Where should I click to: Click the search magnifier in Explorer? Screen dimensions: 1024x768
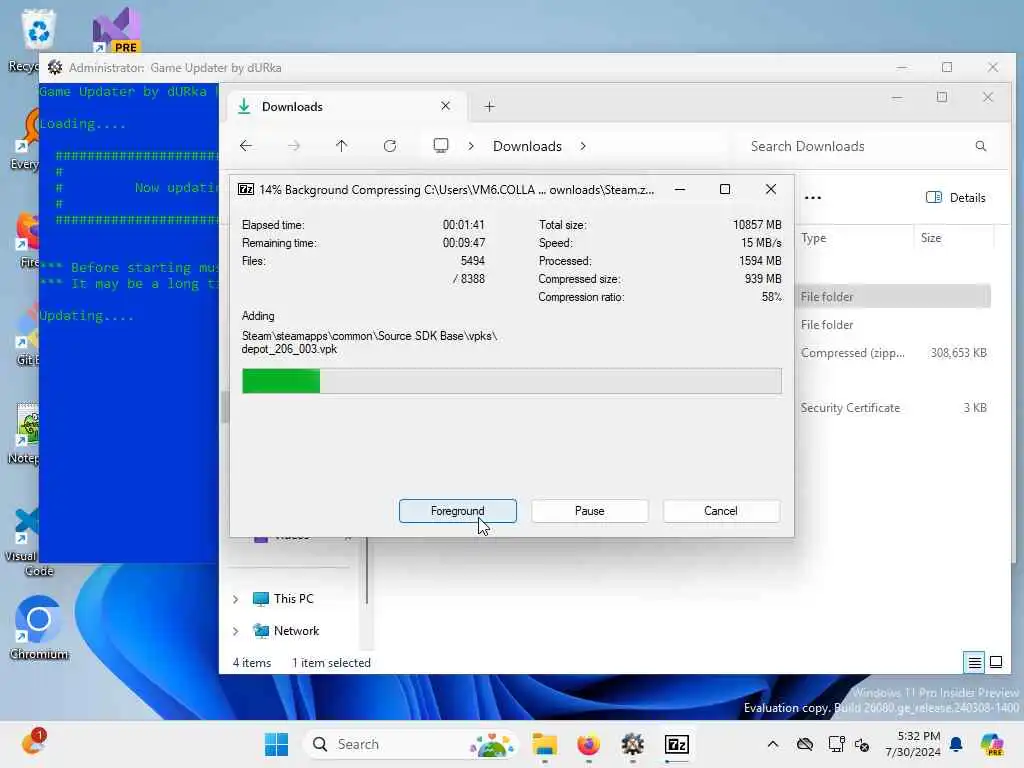pyautogui.click(x=980, y=146)
